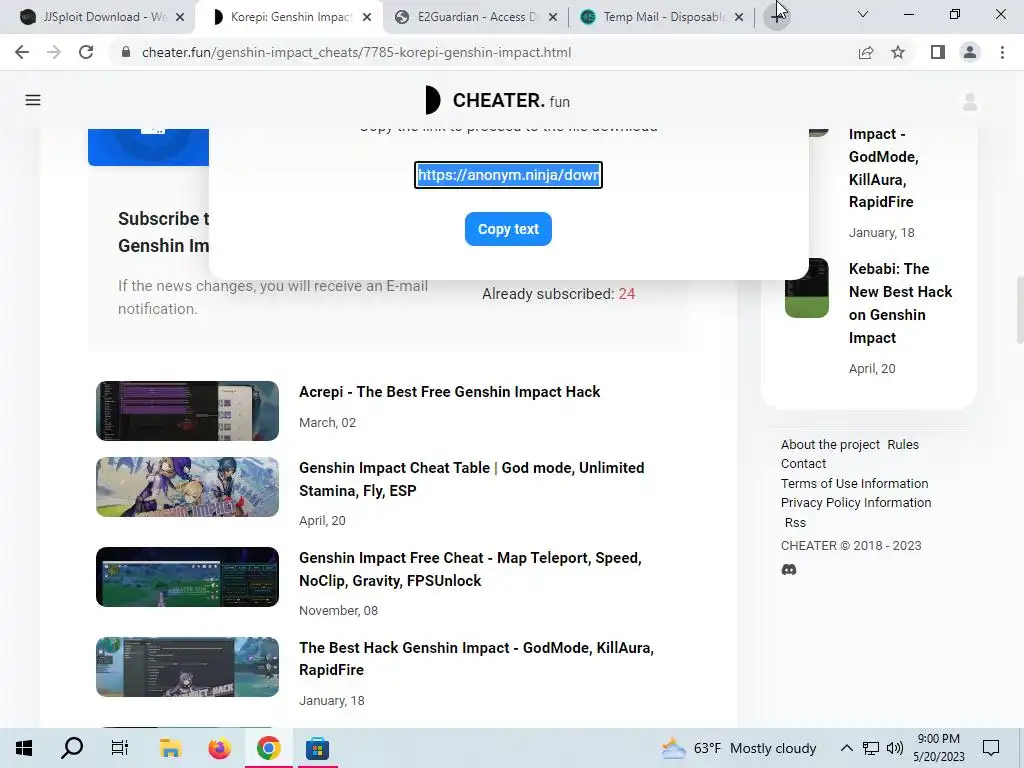Open Chrome three-dot menu
This screenshot has height=768, width=1024.
[1002, 52]
